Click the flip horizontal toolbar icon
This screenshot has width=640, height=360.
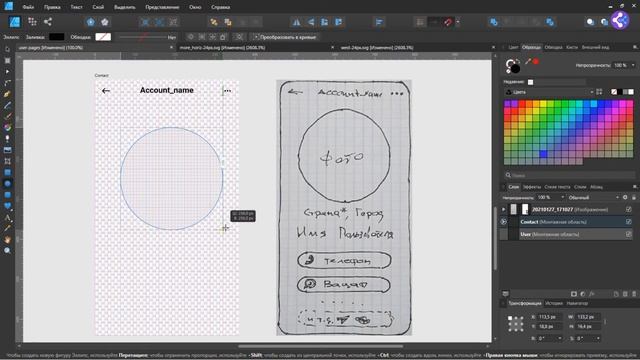pos(296,22)
